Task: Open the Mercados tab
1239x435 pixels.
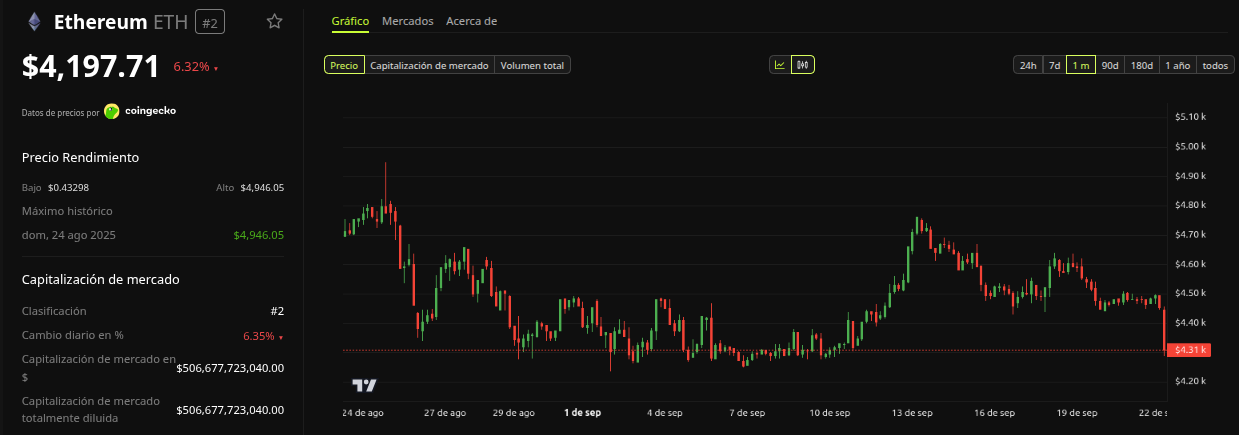Action: pos(408,21)
